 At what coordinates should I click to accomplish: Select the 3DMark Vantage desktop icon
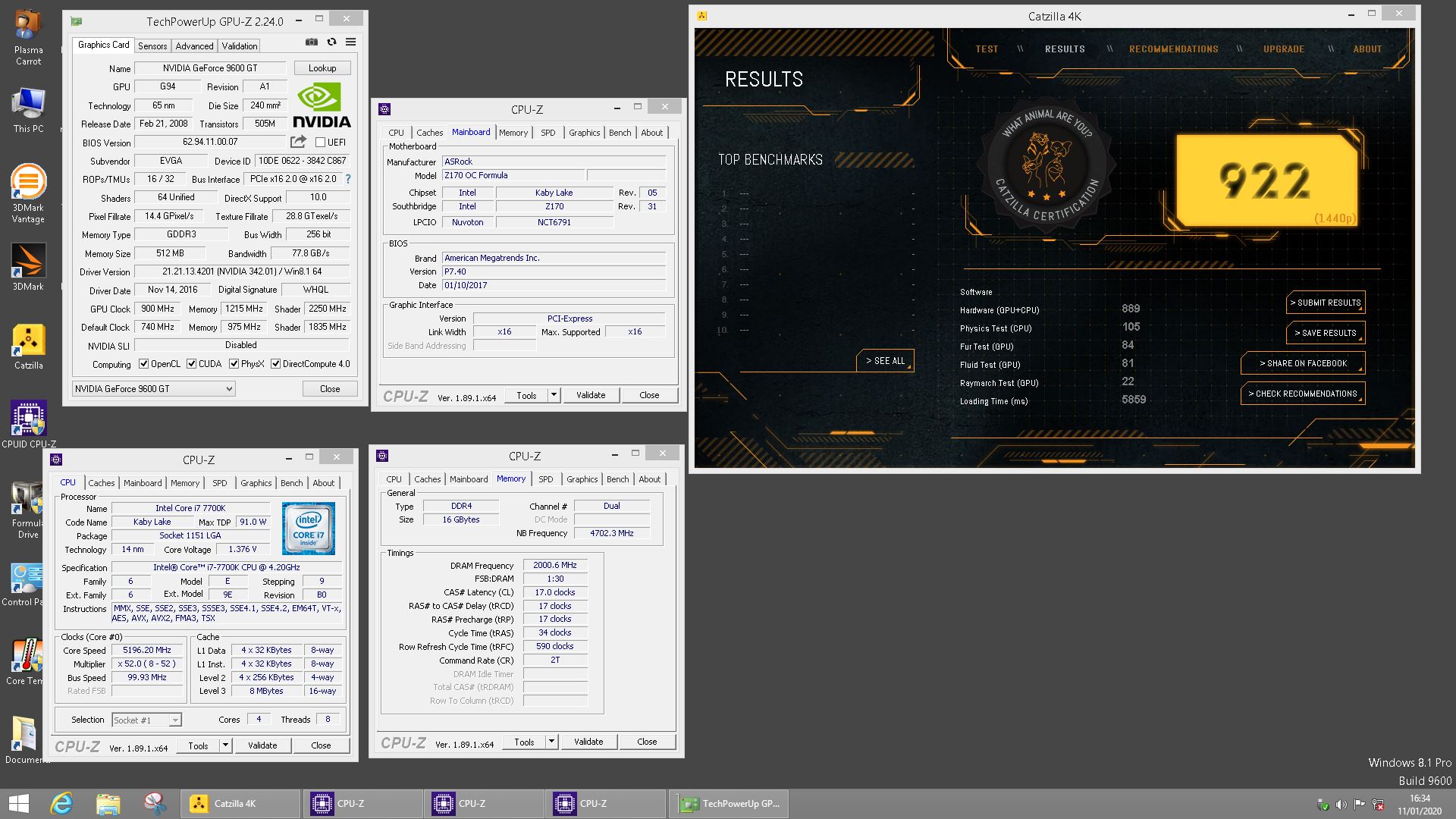coord(28,193)
